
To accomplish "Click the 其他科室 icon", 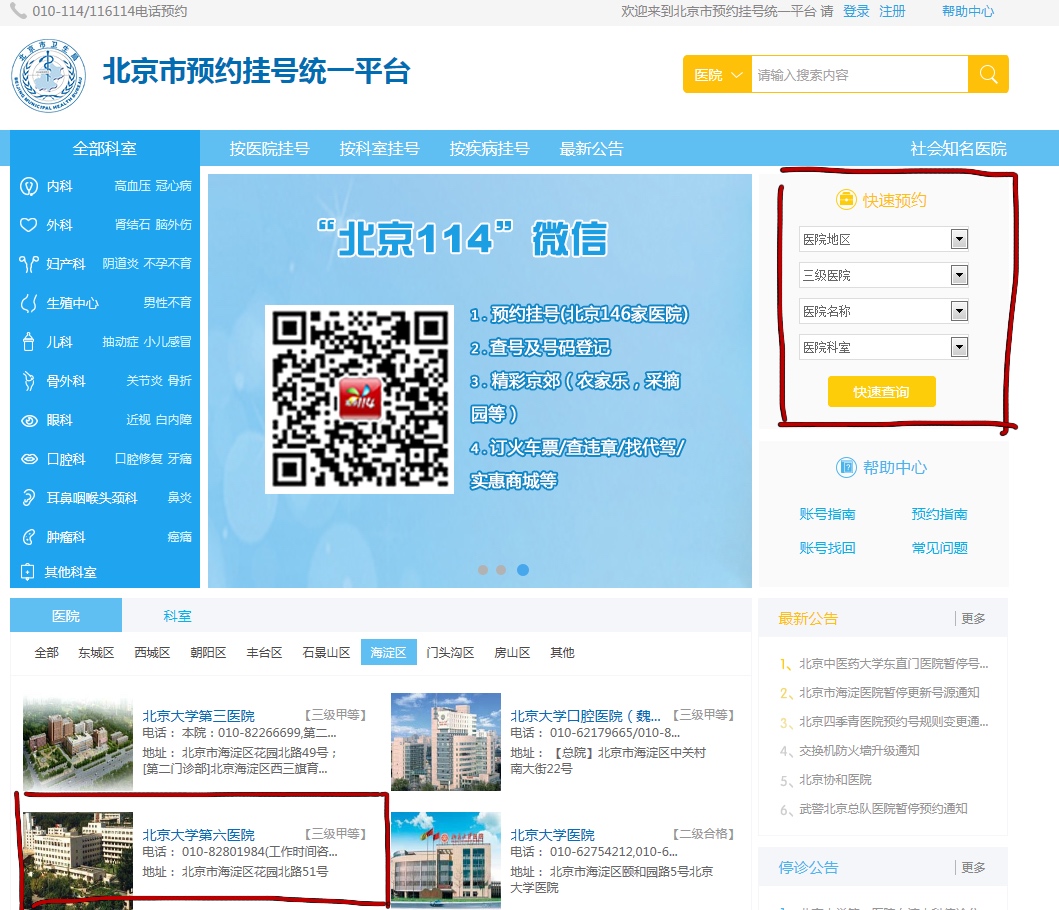I will pyautogui.click(x=28, y=572).
